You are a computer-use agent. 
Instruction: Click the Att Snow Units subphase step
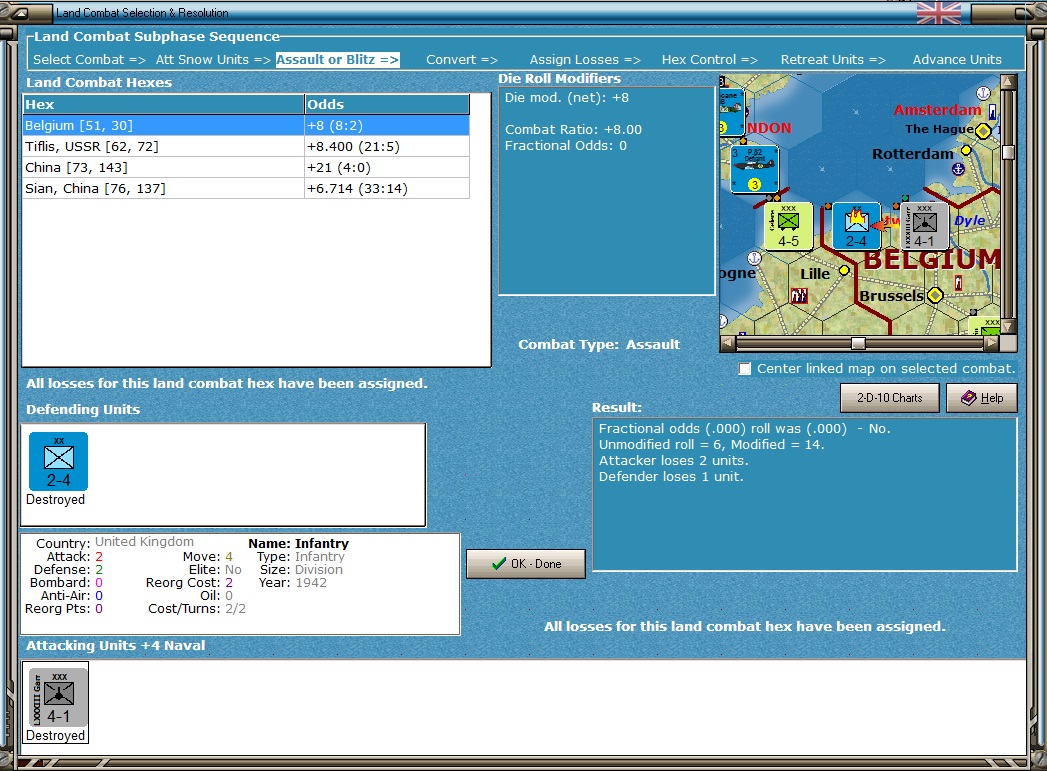pyautogui.click(x=213, y=59)
